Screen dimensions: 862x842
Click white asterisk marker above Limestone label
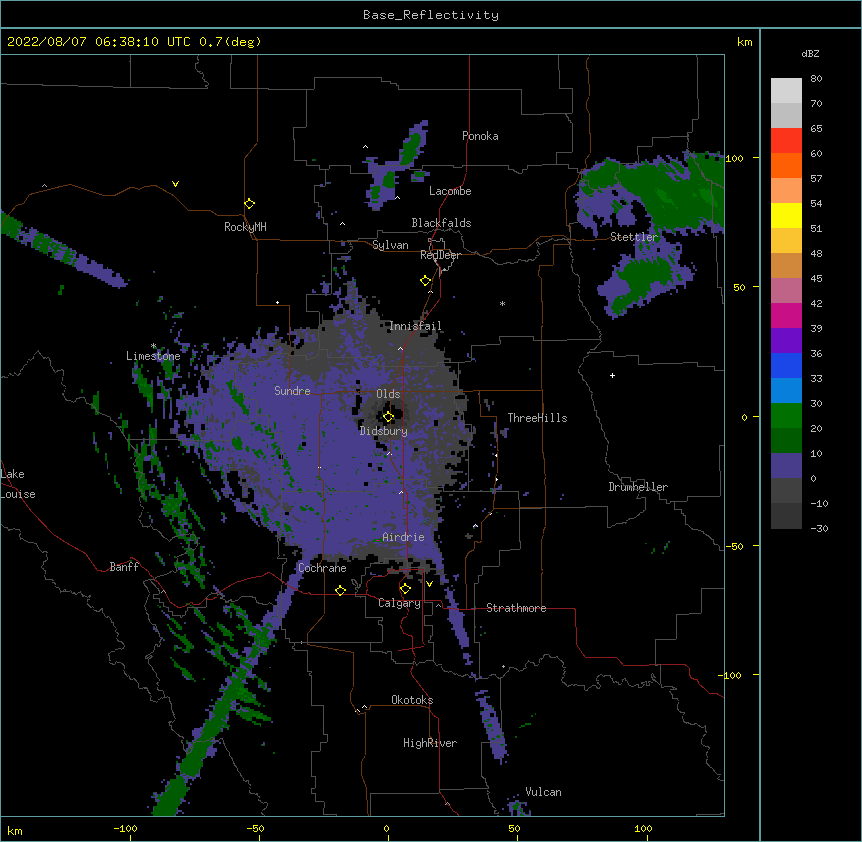click(x=153, y=346)
